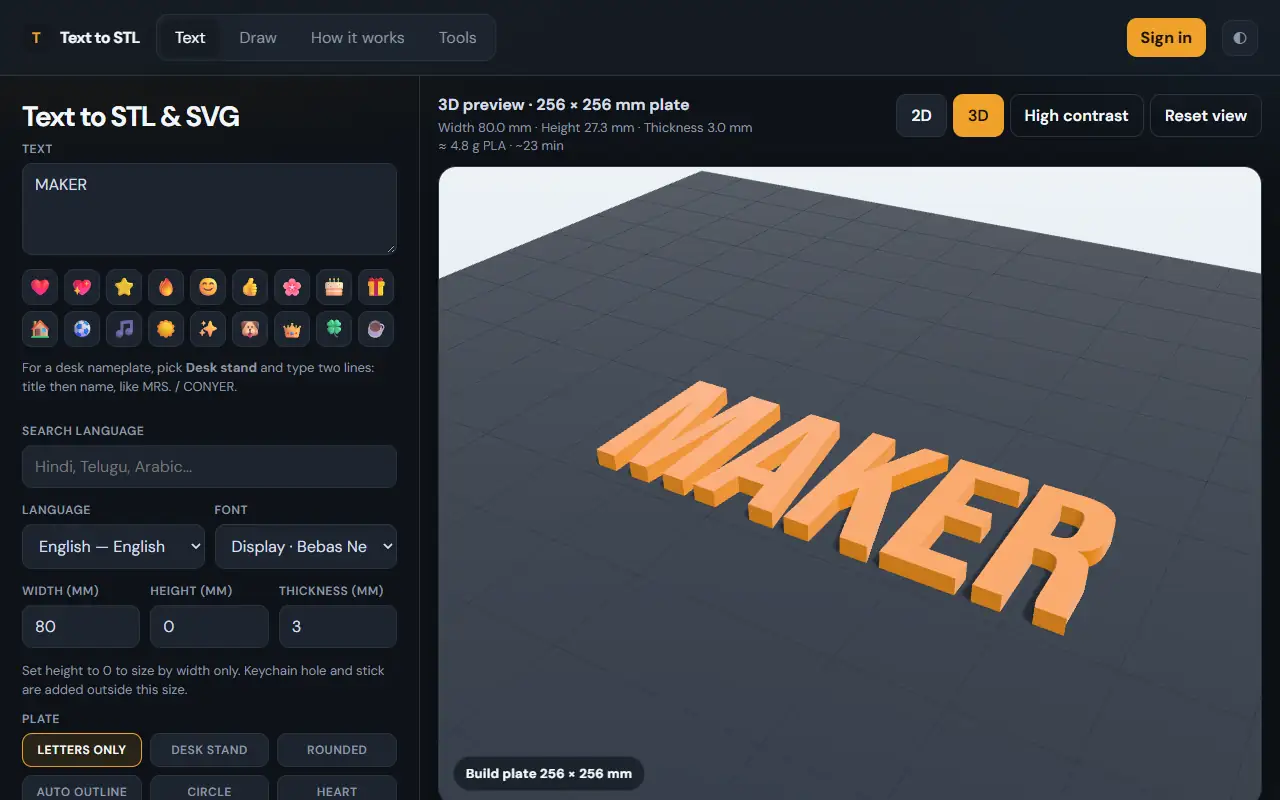The image size is (1280, 800).
Task: Toggle the light/dark theme button
Action: [1240, 38]
